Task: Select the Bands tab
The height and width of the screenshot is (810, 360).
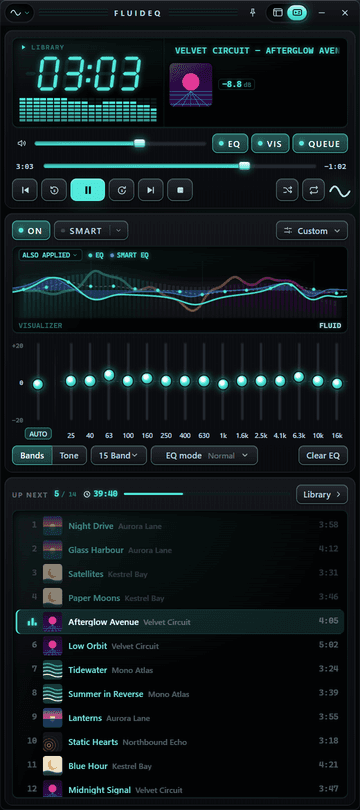Action: pos(33,456)
